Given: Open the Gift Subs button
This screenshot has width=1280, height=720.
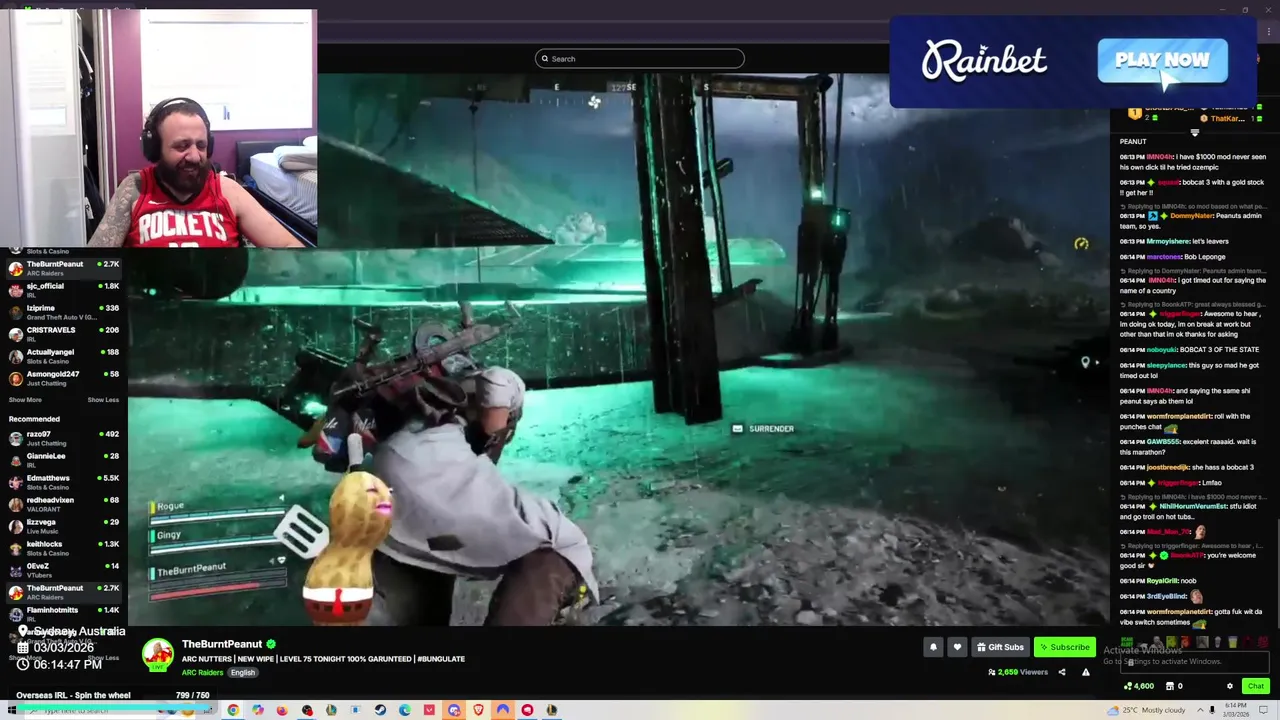Looking at the screenshot, I should [1000, 647].
